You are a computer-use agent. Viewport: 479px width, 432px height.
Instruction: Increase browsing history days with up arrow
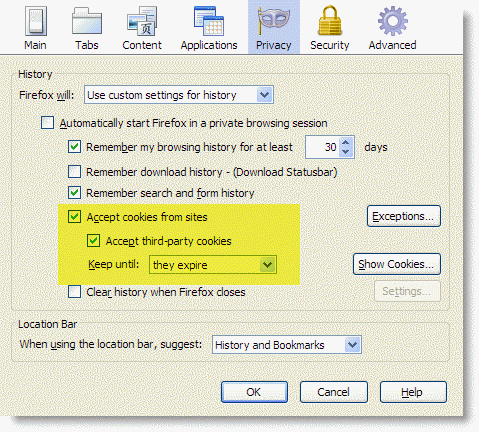coord(346,142)
